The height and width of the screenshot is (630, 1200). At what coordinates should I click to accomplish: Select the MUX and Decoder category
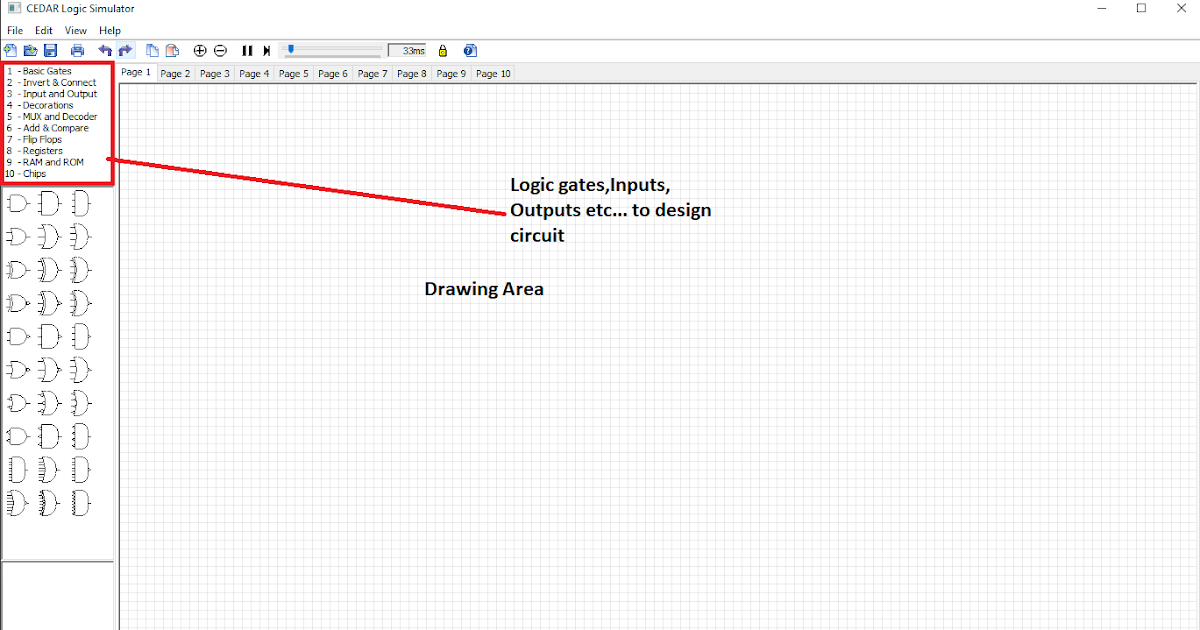(x=52, y=116)
